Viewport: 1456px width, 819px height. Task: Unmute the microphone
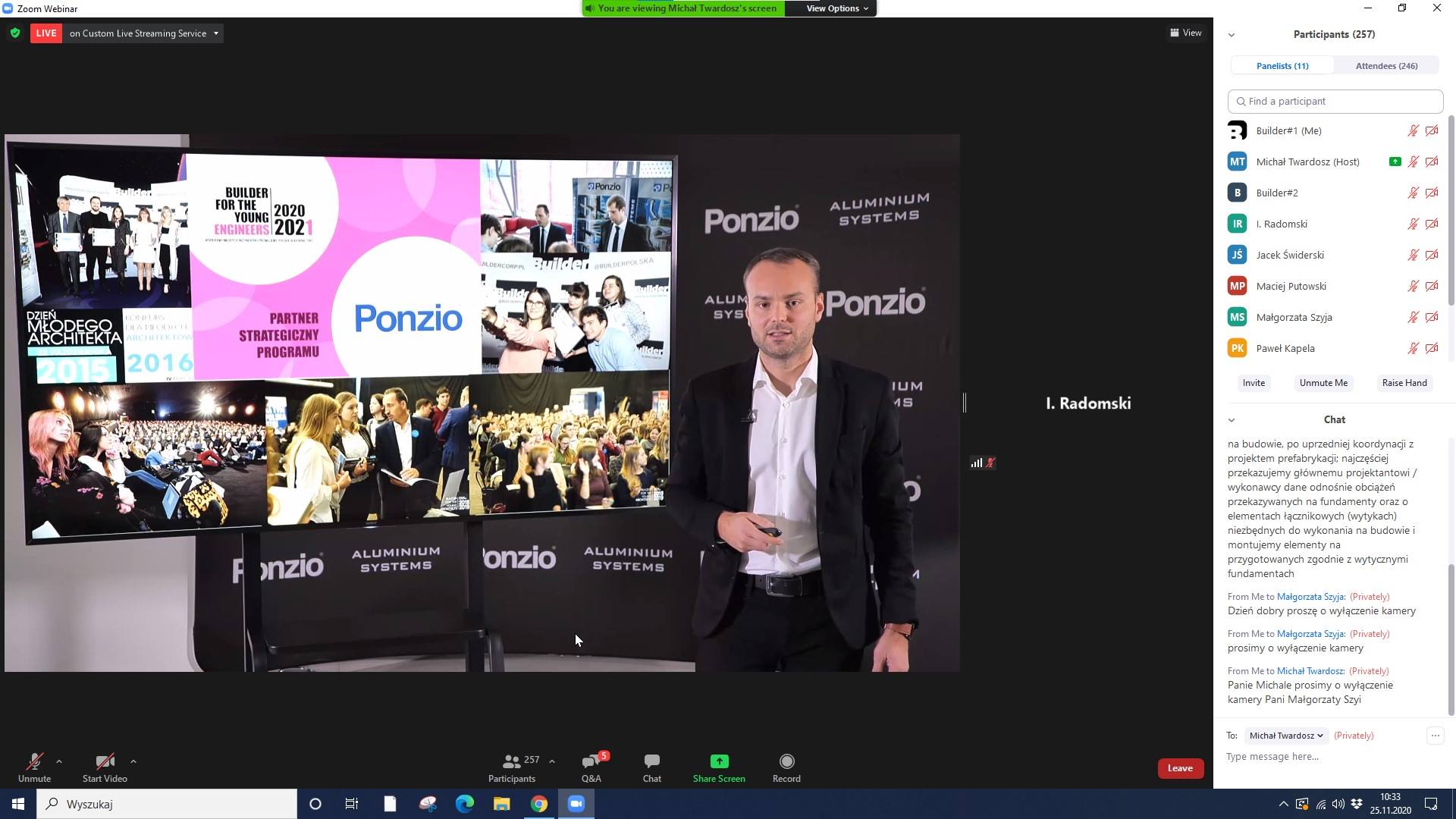[x=34, y=762]
